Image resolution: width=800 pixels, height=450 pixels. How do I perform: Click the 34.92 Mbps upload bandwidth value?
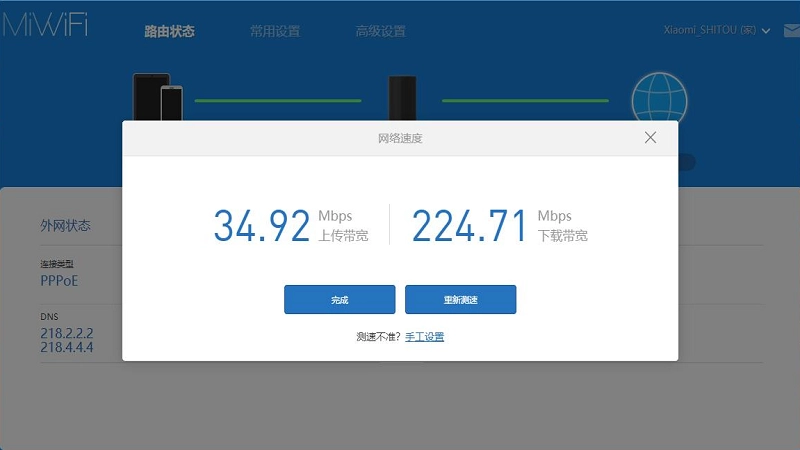262,226
